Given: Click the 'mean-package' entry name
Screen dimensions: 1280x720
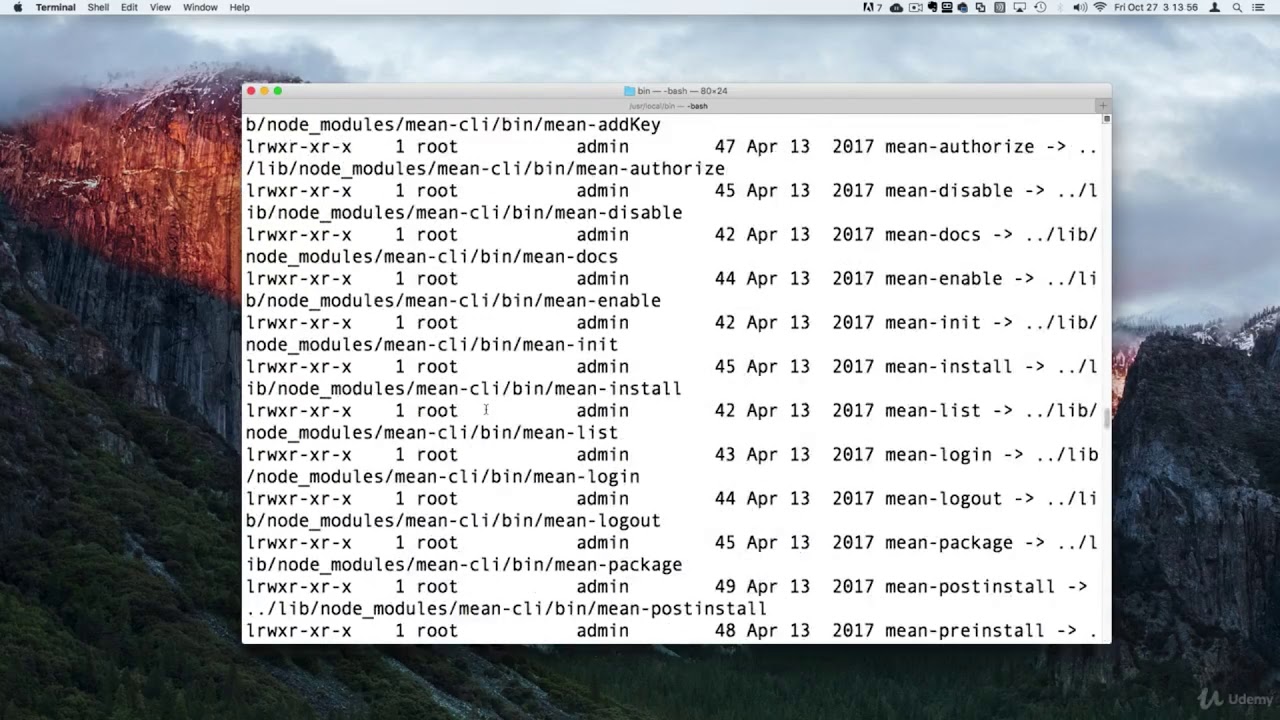Looking at the screenshot, I should click(948, 543).
